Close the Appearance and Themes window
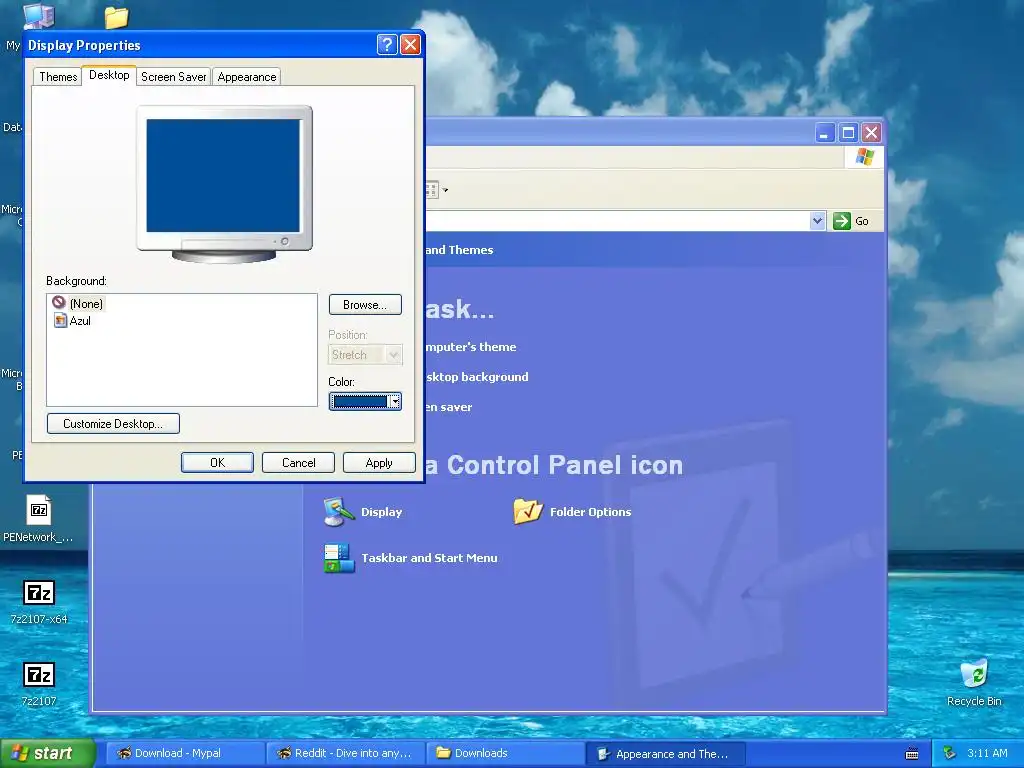 [872, 133]
